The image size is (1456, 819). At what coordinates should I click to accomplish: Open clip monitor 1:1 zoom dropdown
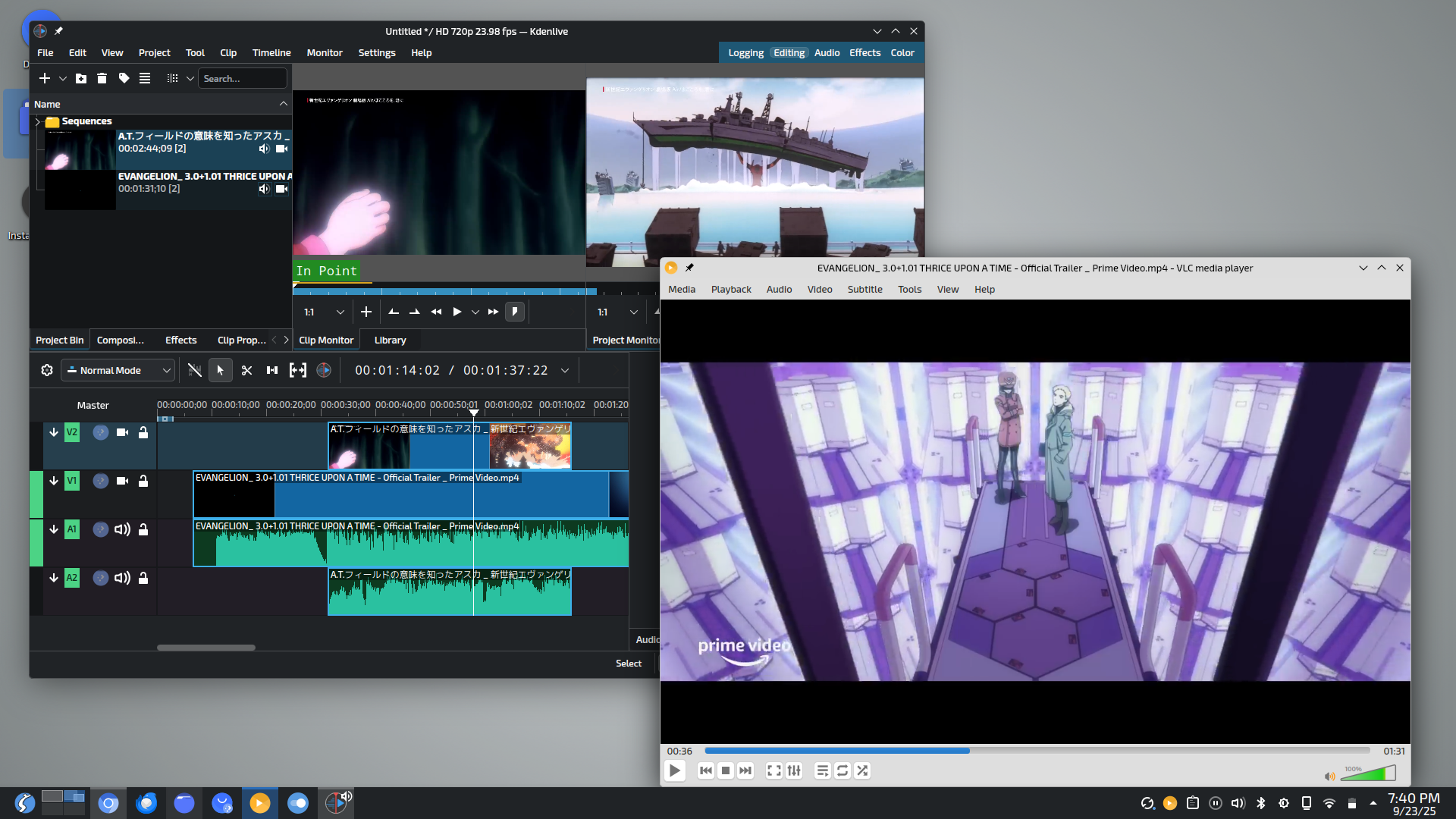(x=340, y=312)
